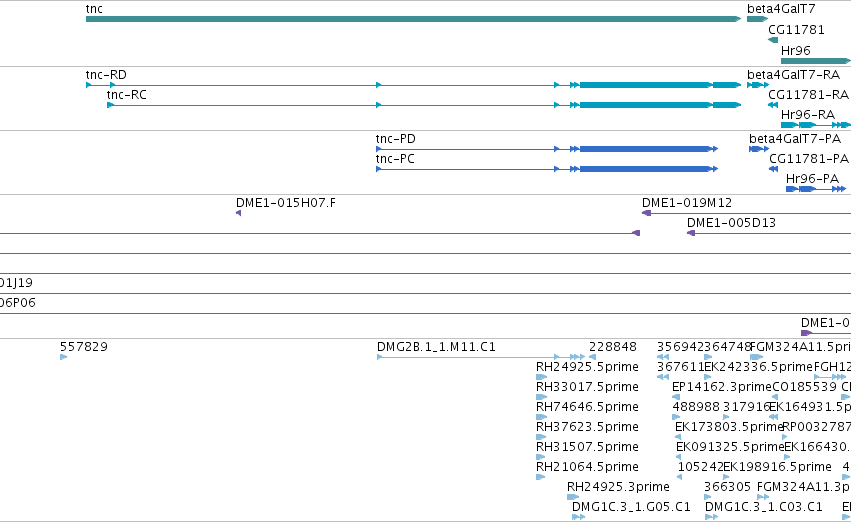Click the RH24925.5prime EST label
The width and height of the screenshot is (851, 522).
(x=587, y=367)
